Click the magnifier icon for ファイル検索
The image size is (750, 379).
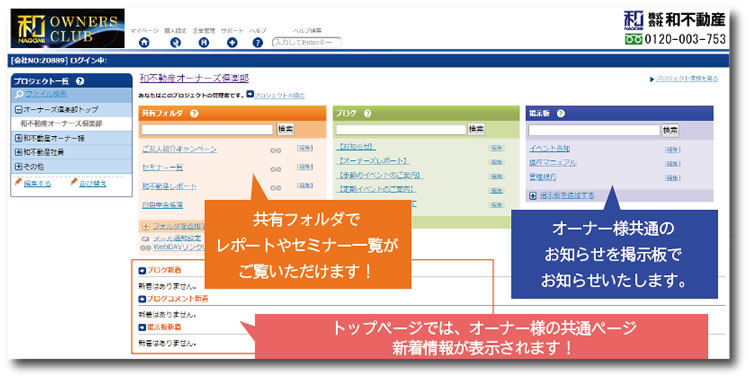click(19, 94)
